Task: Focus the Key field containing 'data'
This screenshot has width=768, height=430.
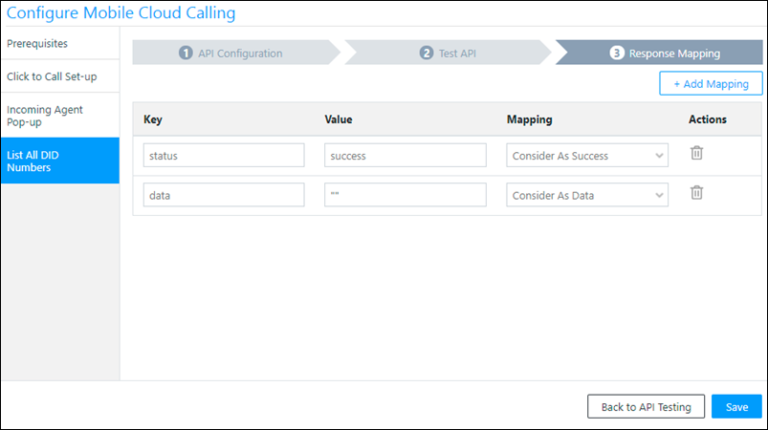Action: click(x=224, y=195)
